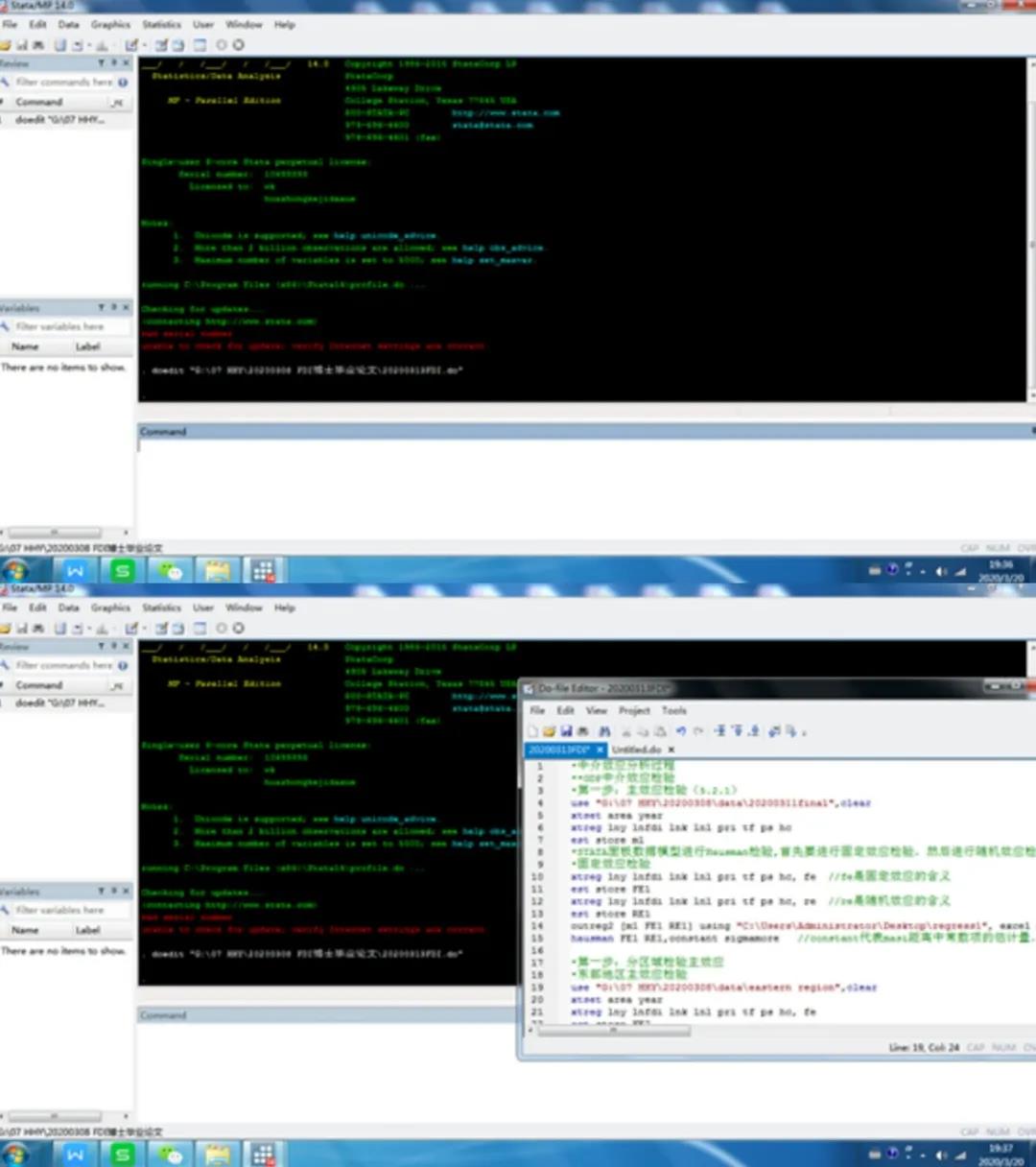Image resolution: width=1036 pixels, height=1167 pixels.
Task: Click New file icon in Do-file Editor
Action: (533, 731)
